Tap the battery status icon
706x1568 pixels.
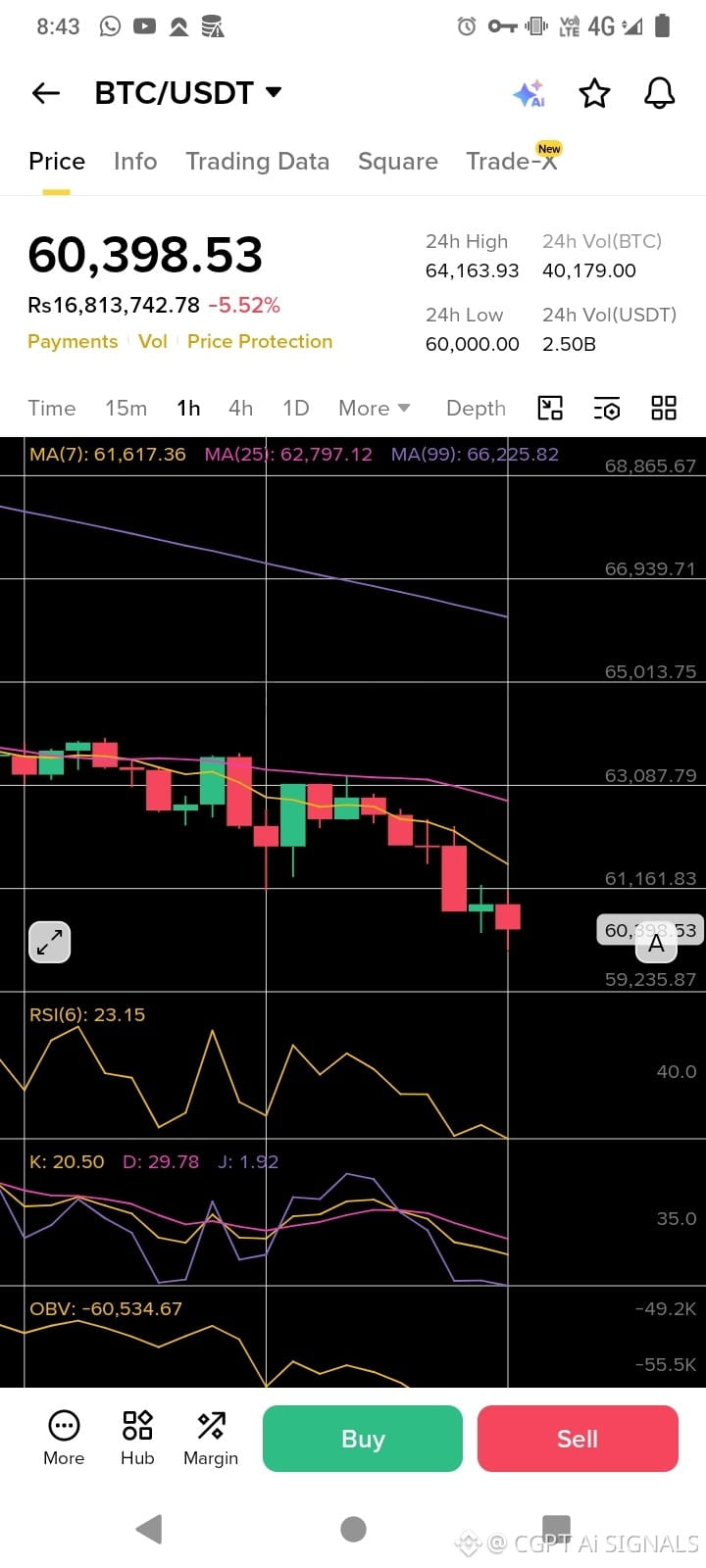[663, 25]
